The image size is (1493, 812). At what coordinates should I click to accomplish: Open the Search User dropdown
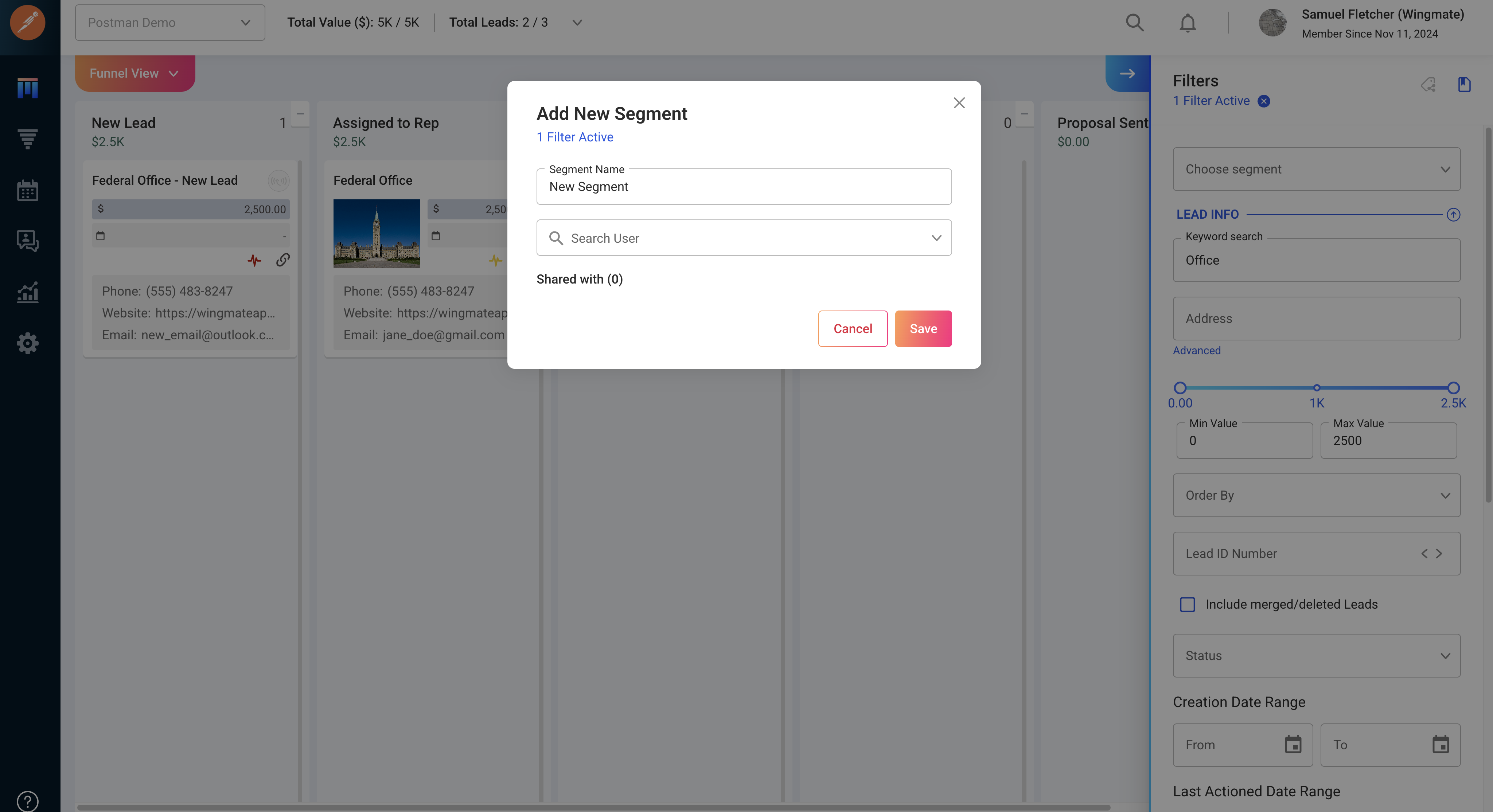click(x=744, y=238)
